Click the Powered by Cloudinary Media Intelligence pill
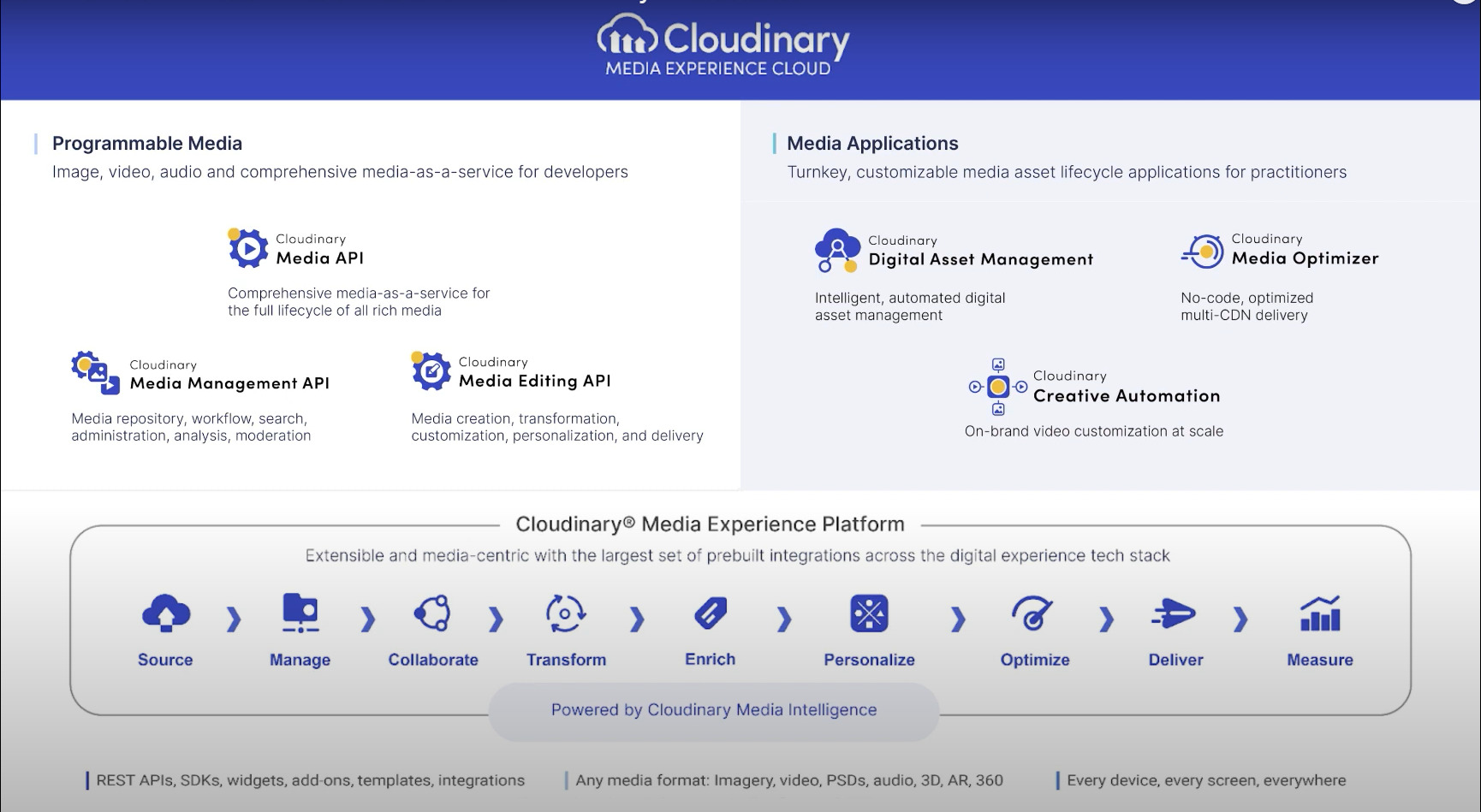This screenshot has height=812, width=1481. (713, 710)
